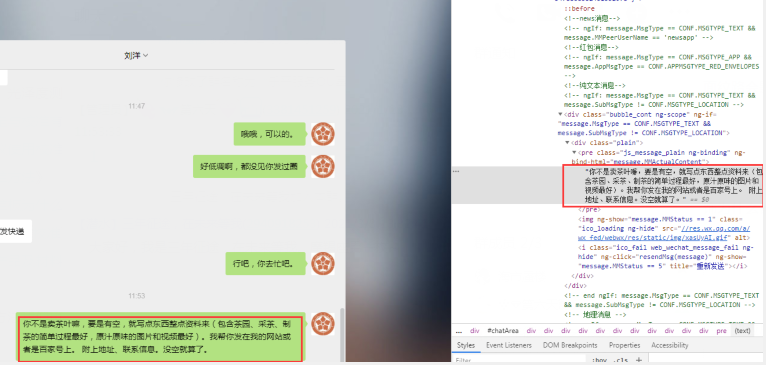Click avatar beside 好低调啊 message
The image size is (766, 365).
pos(323,166)
